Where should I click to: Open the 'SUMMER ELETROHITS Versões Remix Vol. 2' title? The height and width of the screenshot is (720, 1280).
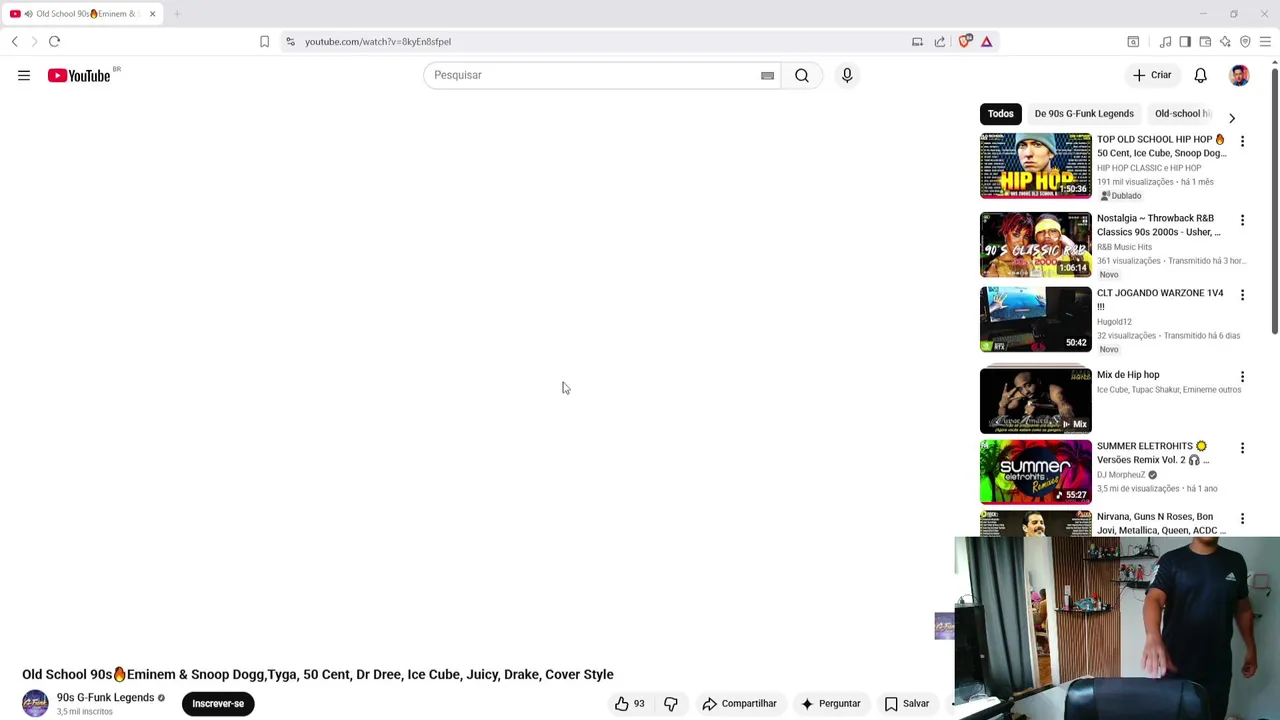1153,453
